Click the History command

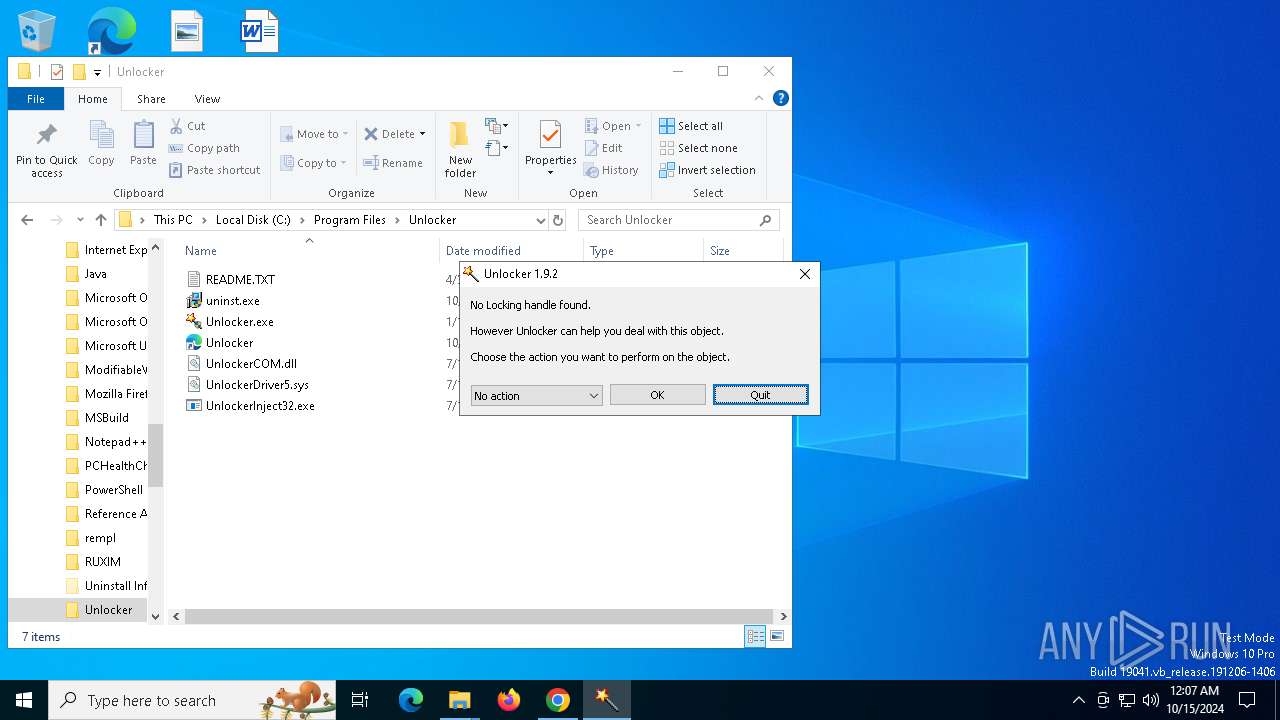click(611, 170)
